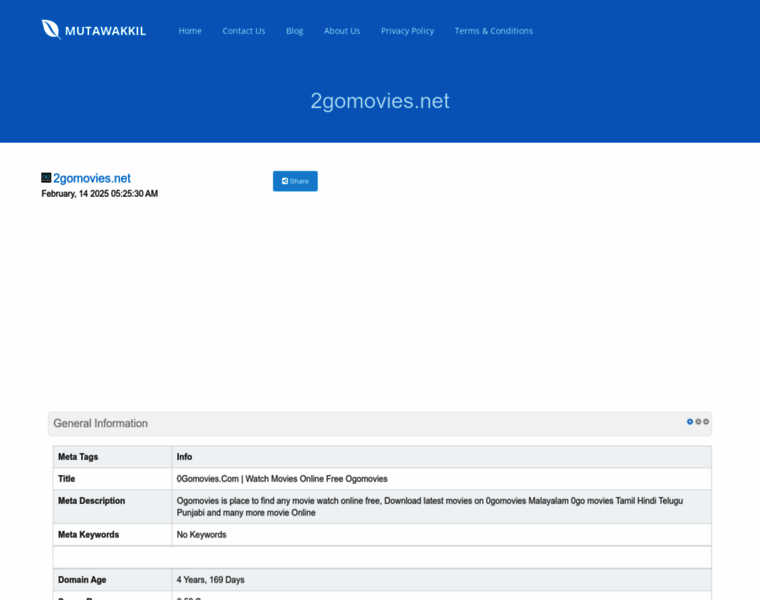This screenshot has height=600, width=760.
Task: Click the Title row label
Action: [66, 479]
